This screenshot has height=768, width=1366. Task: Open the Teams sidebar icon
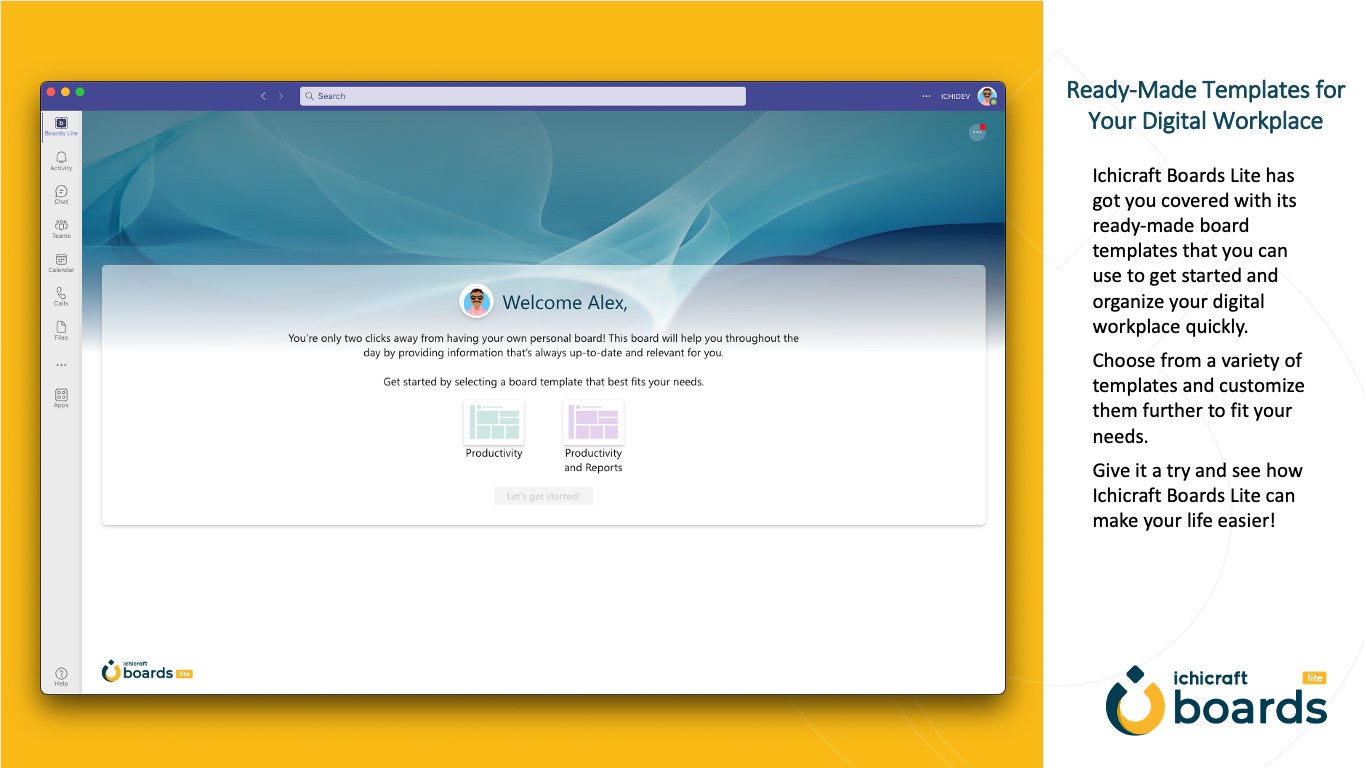[x=61, y=229]
